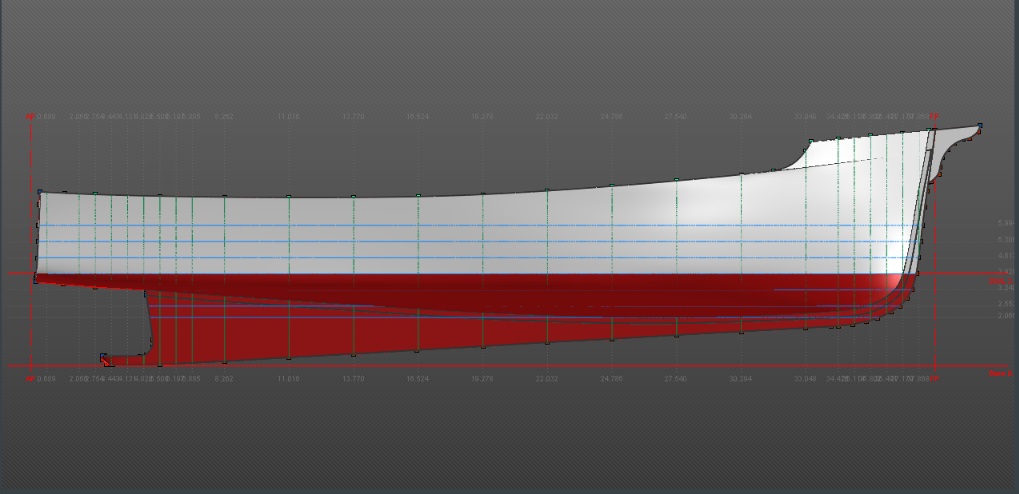Click the red AP label below the baseline
The width and height of the screenshot is (1019, 494).
pyautogui.click(x=30, y=378)
